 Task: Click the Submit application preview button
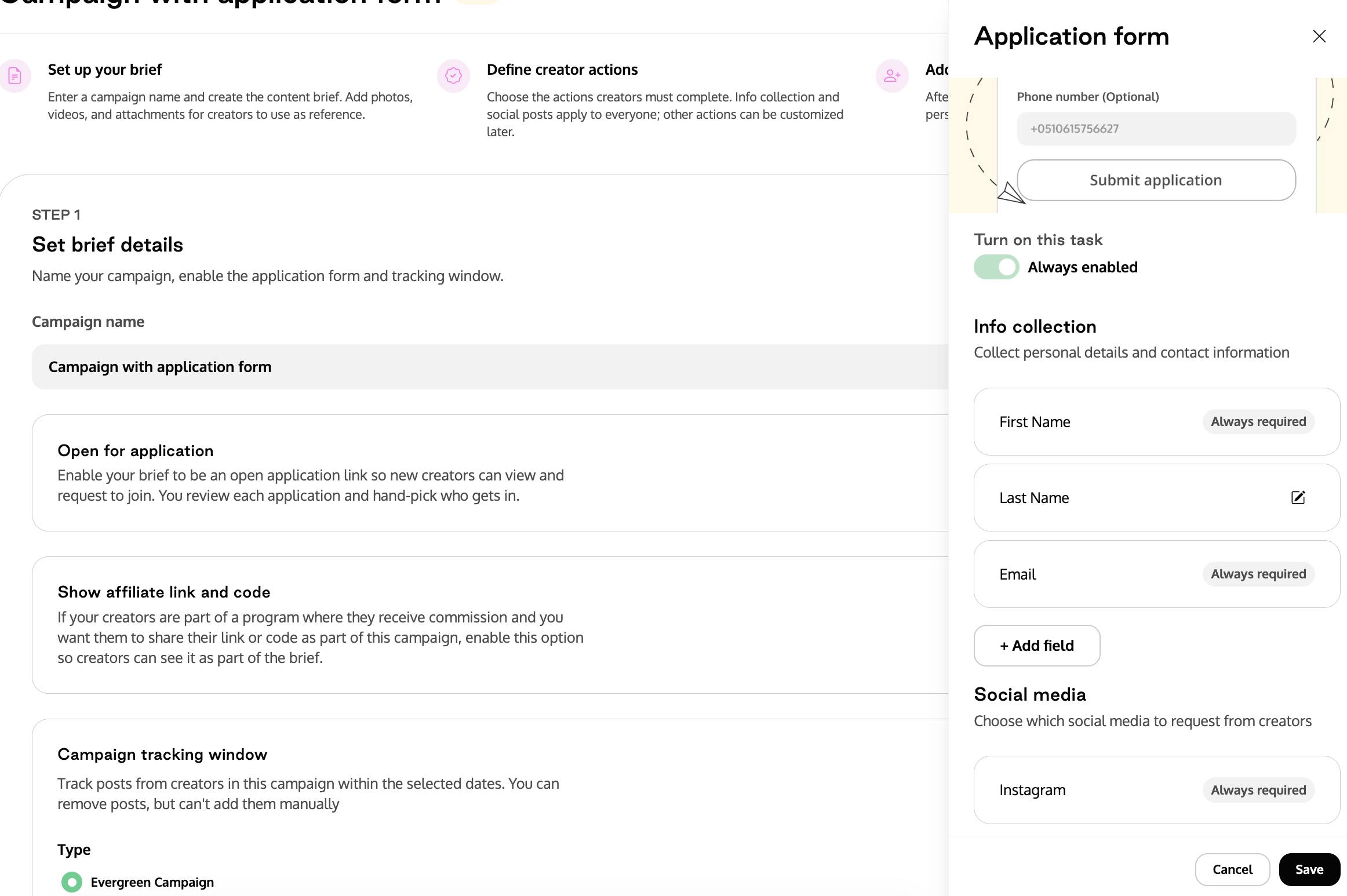[1156, 180]
